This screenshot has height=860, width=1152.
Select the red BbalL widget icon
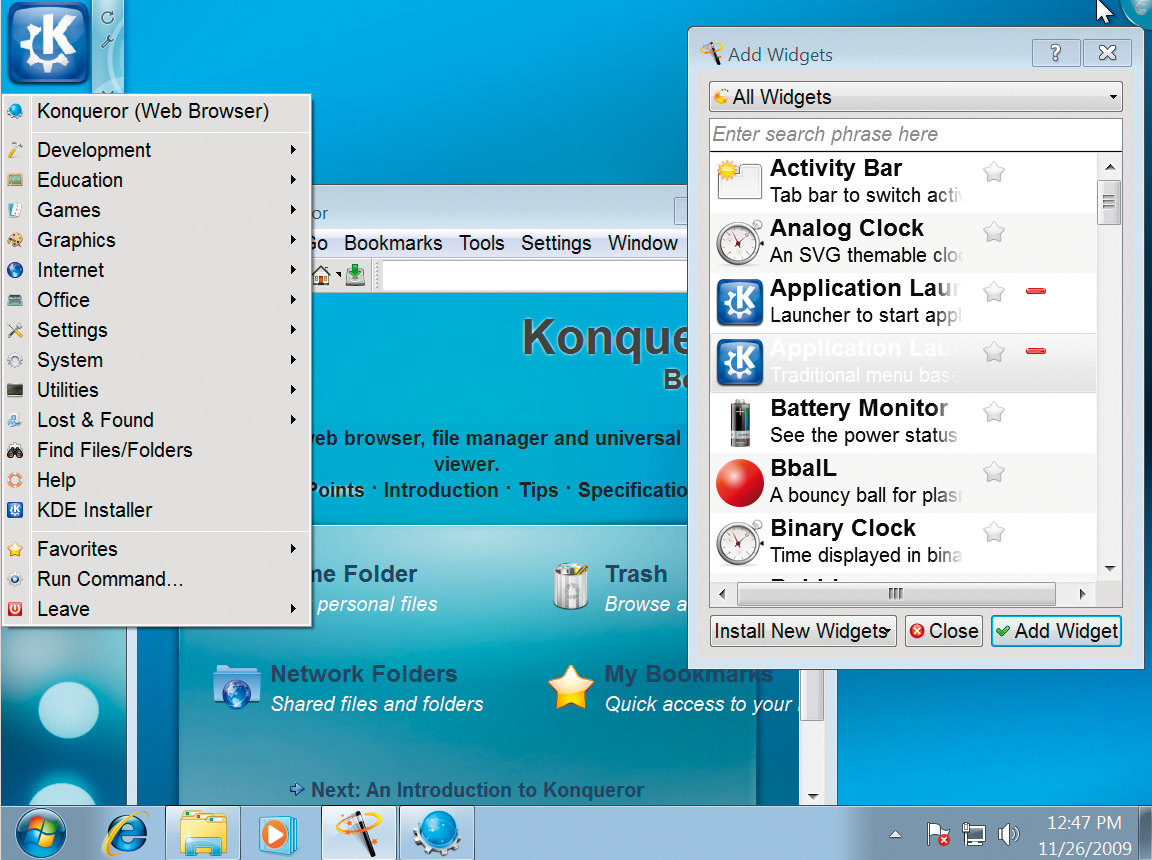click(x=740, y=483)
